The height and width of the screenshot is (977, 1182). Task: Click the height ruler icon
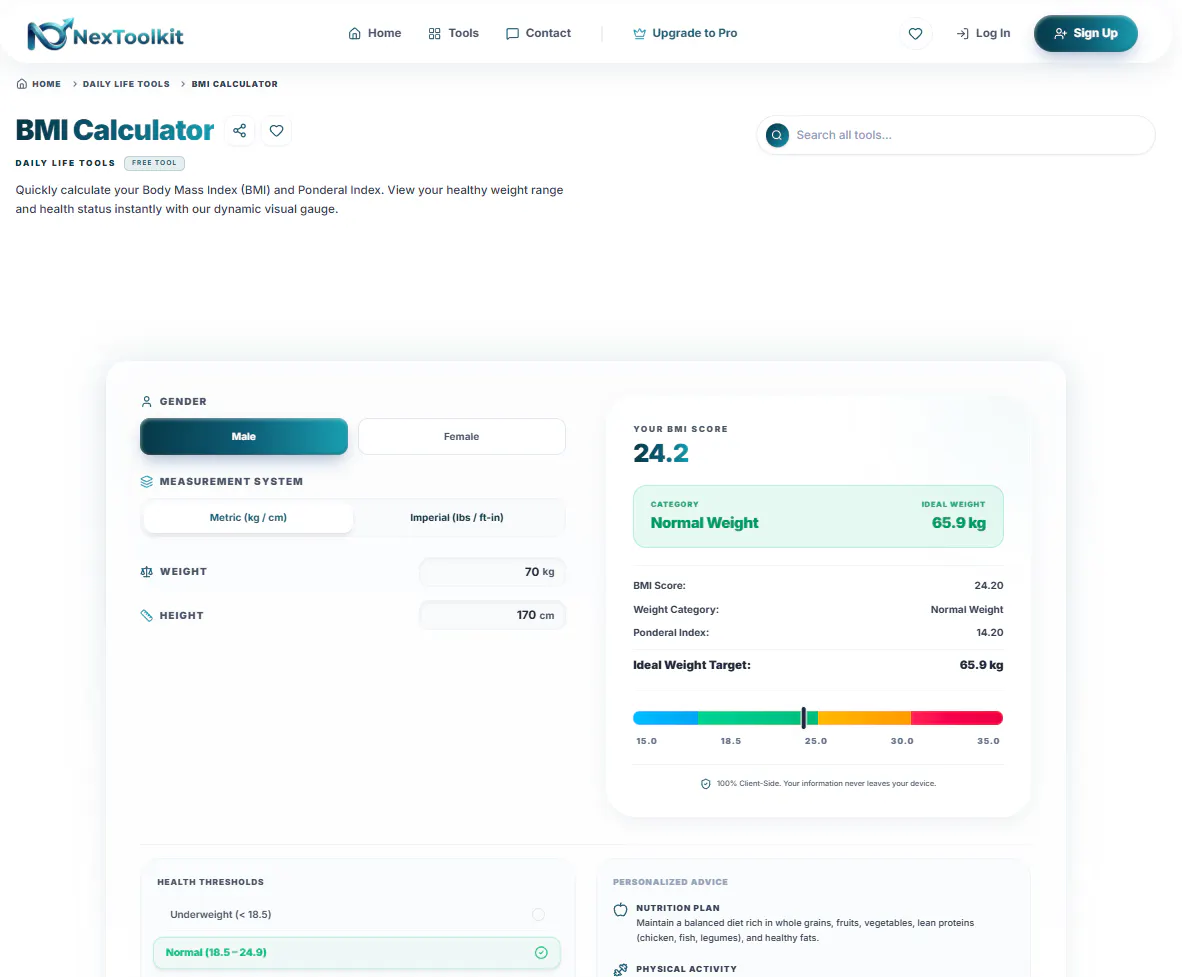(147, 615)
